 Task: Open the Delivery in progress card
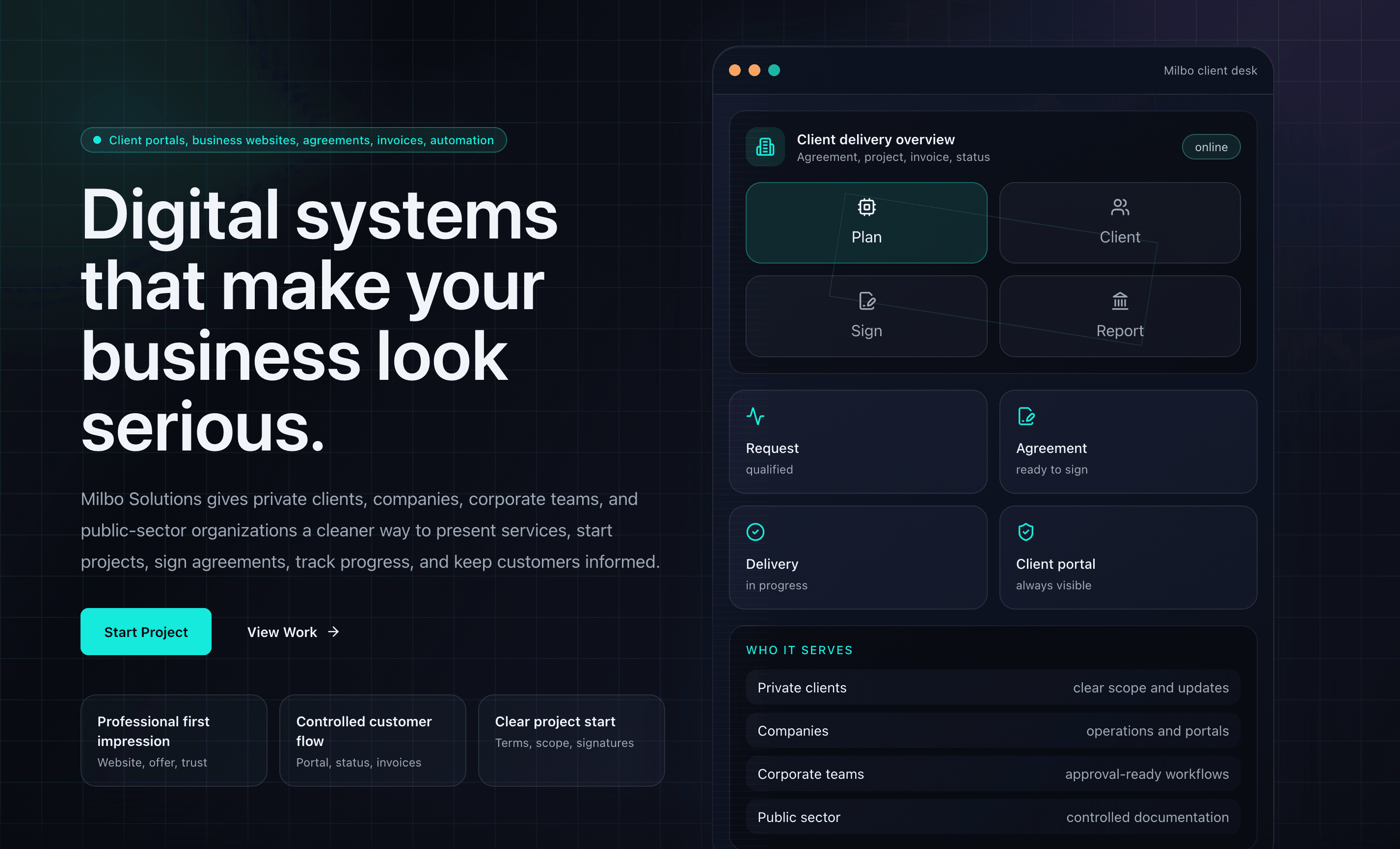click(858, 557)
